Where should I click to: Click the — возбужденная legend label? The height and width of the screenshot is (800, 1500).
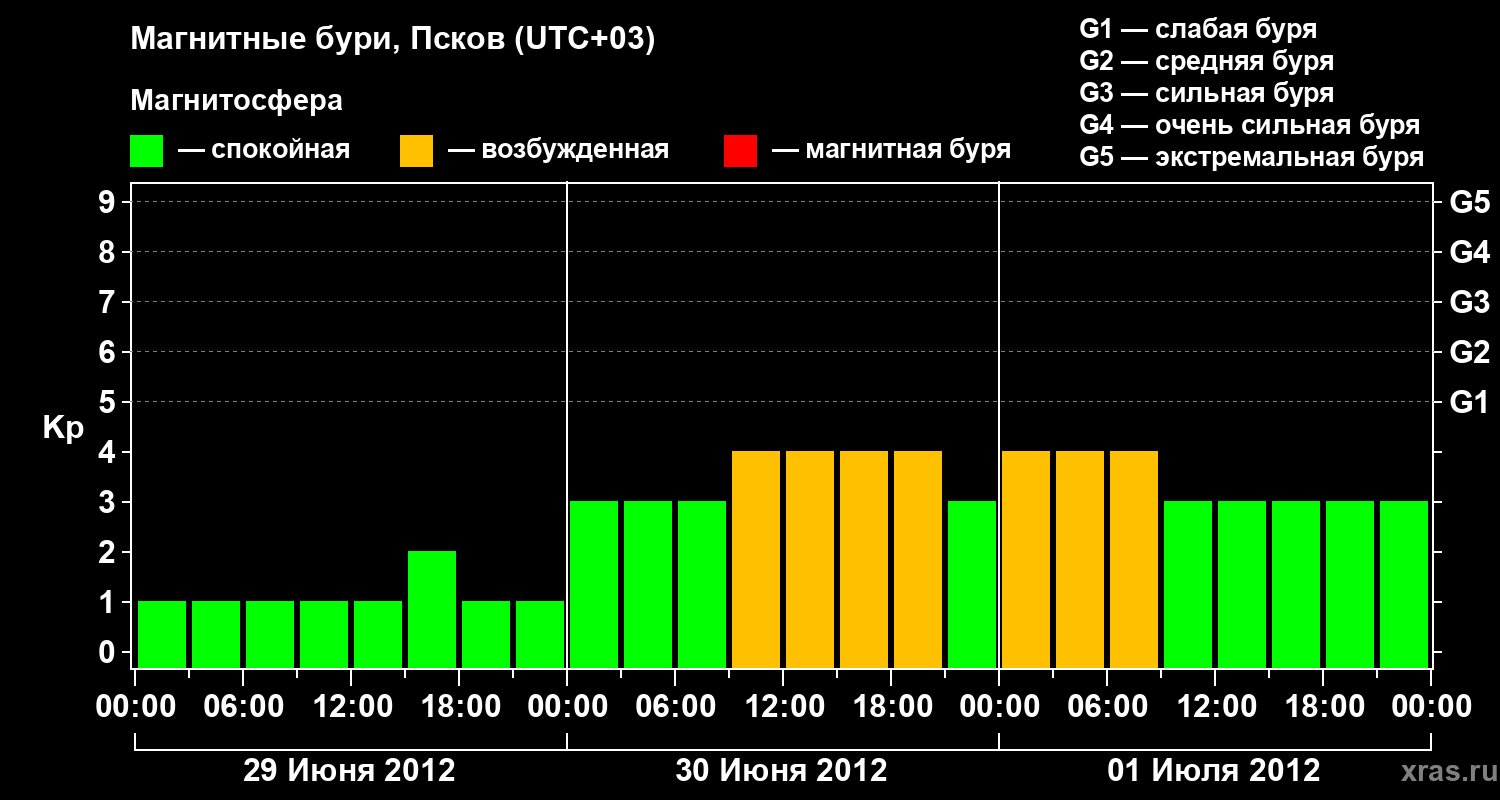(558, 151)
